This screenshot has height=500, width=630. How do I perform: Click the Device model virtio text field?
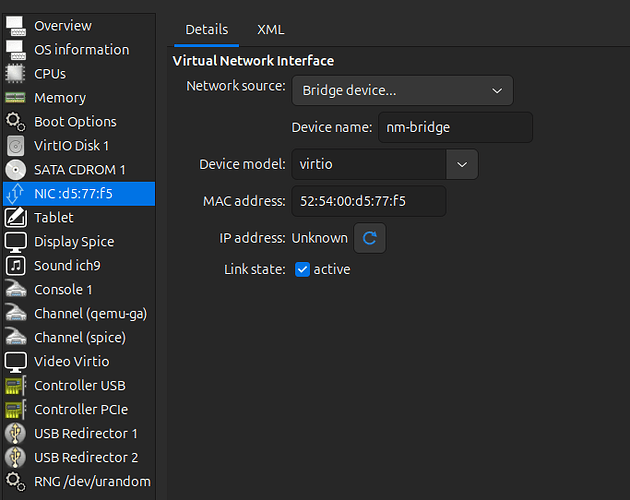pos(369,164)
